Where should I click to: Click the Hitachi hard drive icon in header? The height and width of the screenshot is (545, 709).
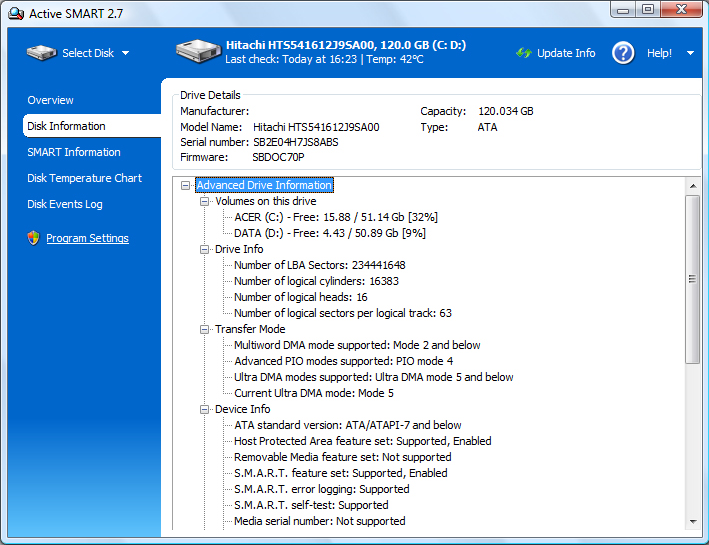198,50
